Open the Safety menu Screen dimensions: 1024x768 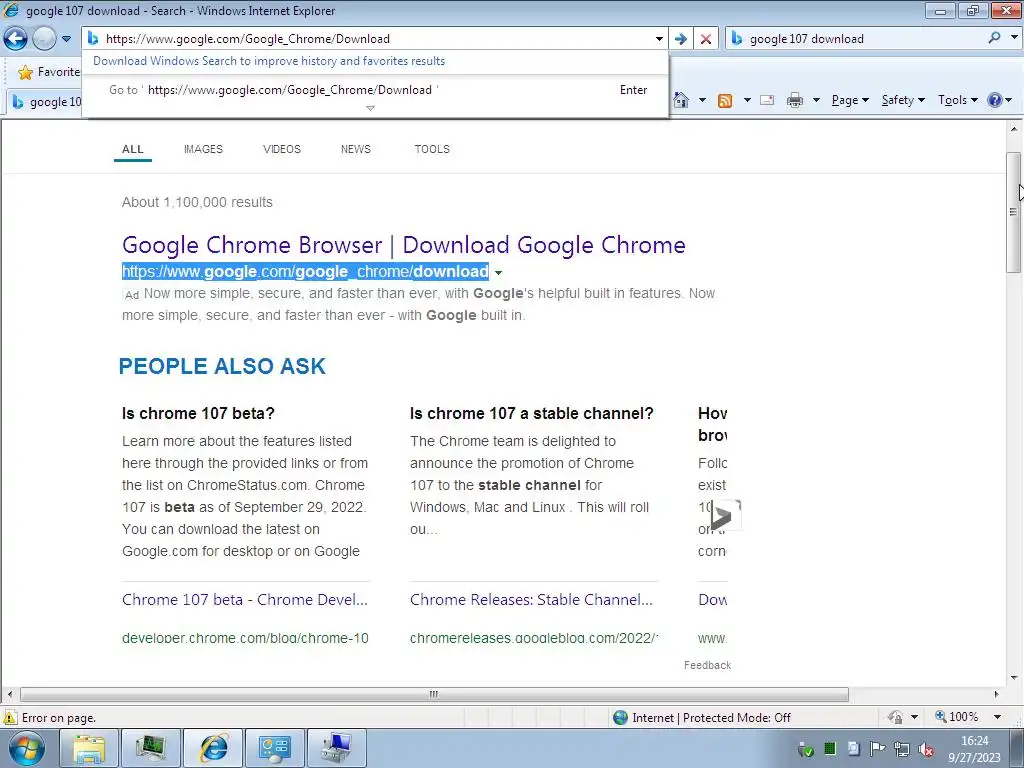click(x=903, y=100)
